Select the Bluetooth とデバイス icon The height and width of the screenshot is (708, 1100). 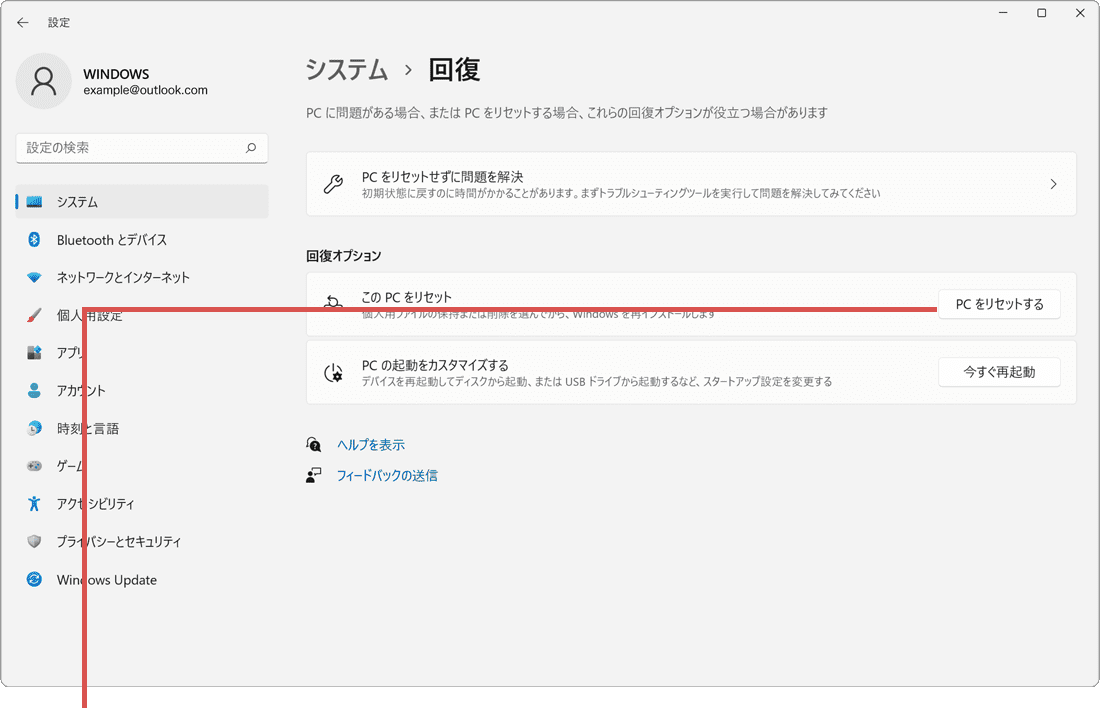pos(33,240)
